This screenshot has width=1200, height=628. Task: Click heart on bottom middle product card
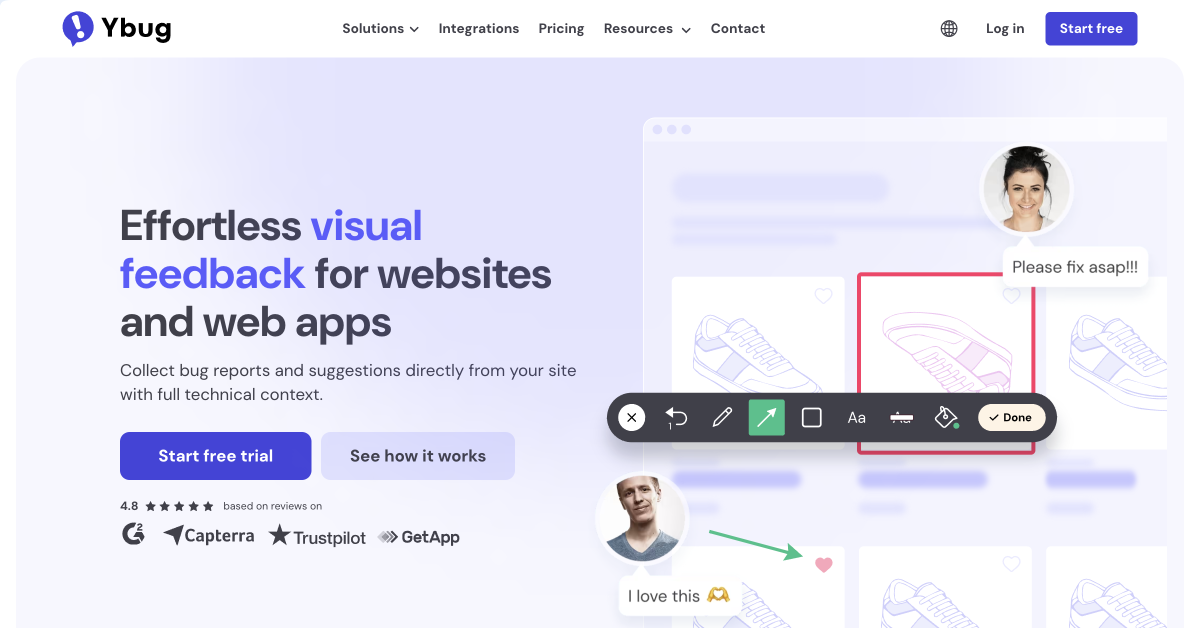coord(1011,564)
